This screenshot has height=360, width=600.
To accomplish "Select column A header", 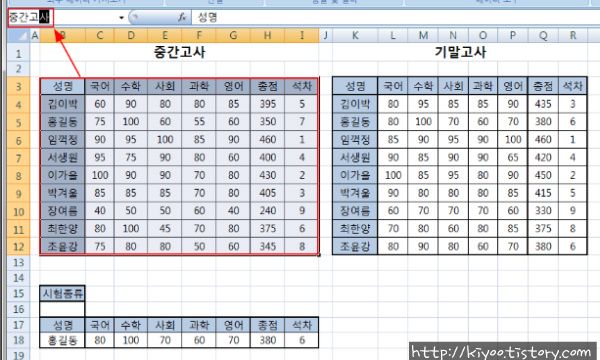I will (35, 36).
